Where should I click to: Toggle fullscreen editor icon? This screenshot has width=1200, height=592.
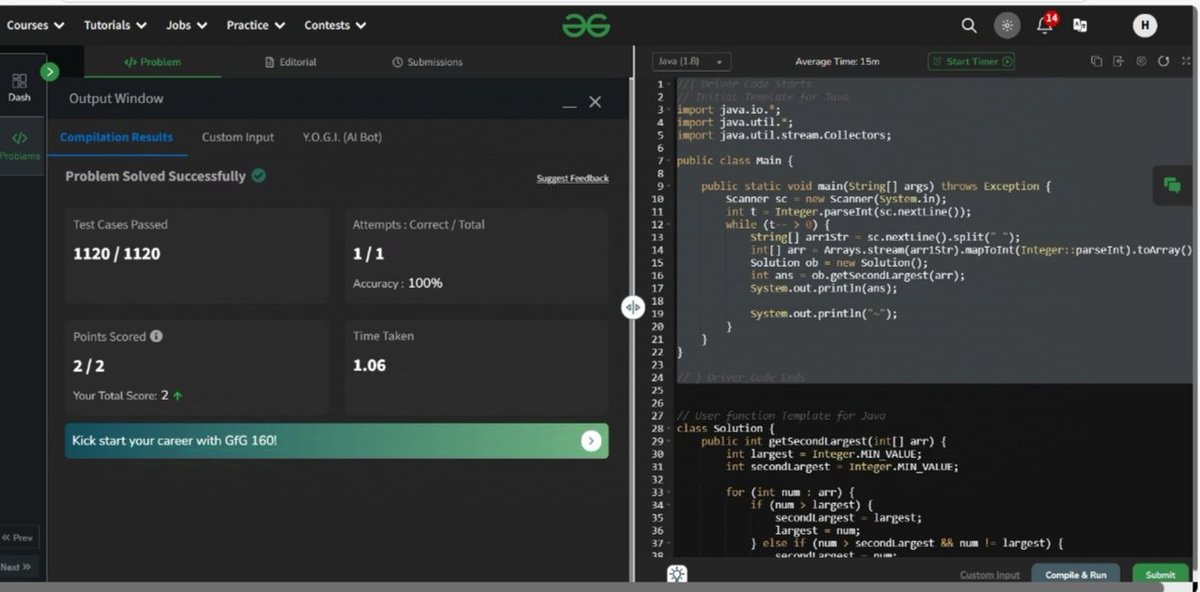tap(1186, 61)
